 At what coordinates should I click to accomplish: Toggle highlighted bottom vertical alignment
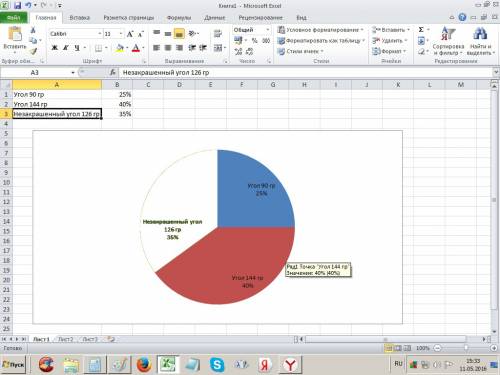[179, 33]
